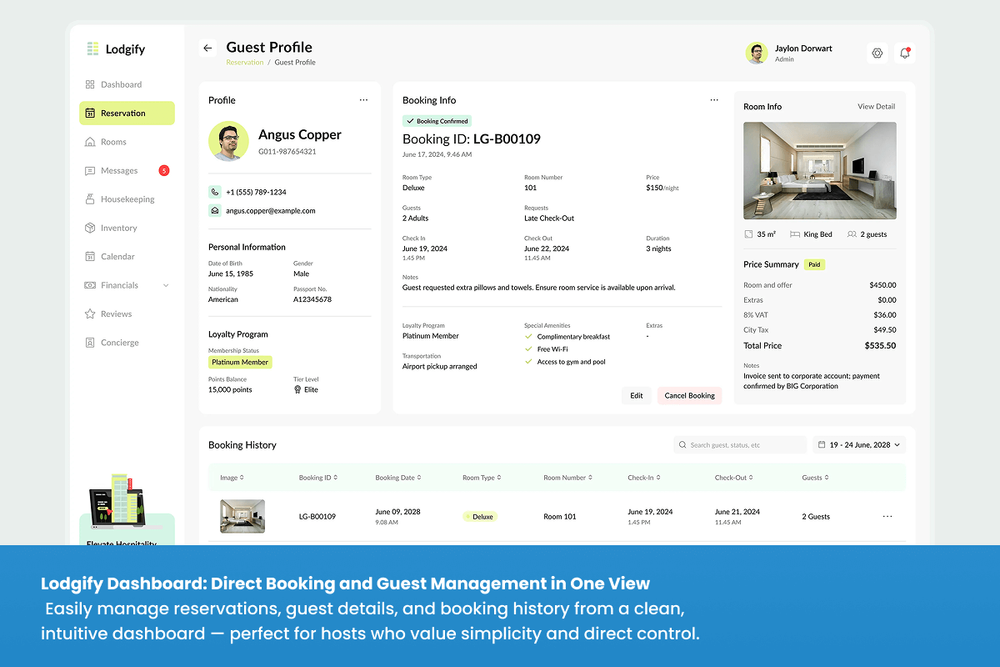The image size is (1000, 667).
Task: Click LG-B00109 in booking history row
Action: click(317, 517)
